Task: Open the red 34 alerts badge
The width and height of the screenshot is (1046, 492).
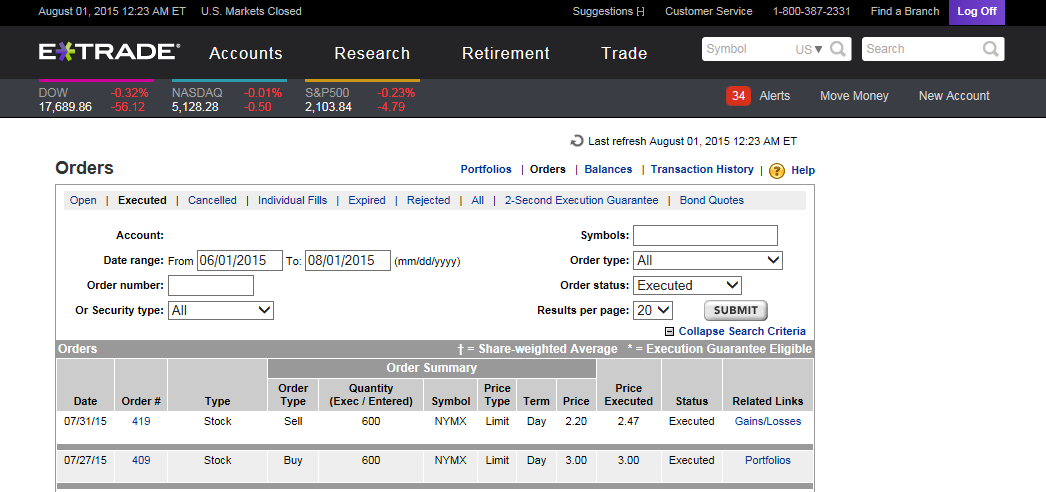Action: click(x=739, y=96)
